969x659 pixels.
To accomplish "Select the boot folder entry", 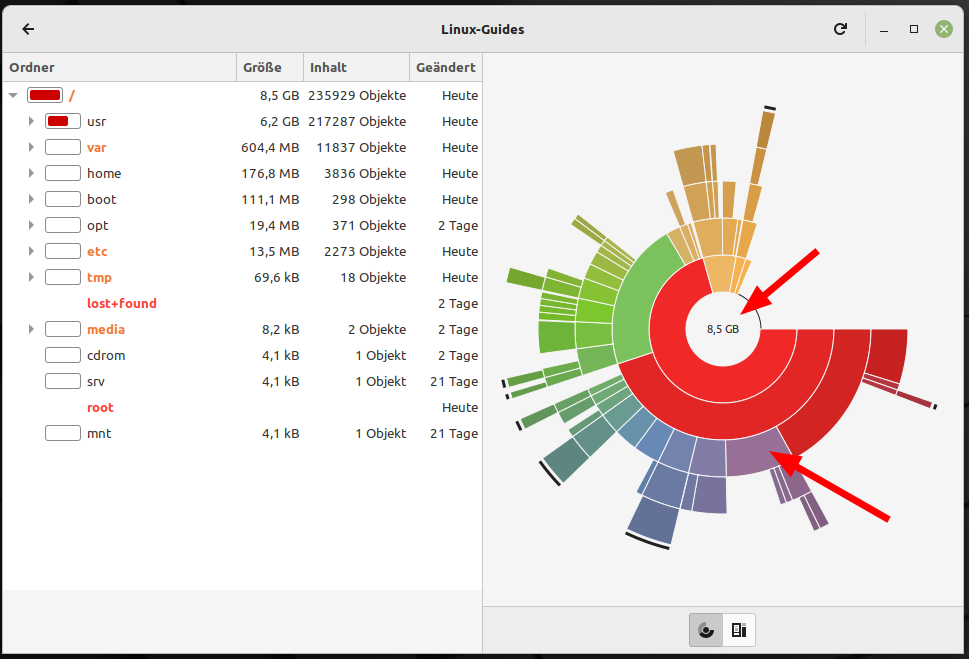I will point(101,199).
